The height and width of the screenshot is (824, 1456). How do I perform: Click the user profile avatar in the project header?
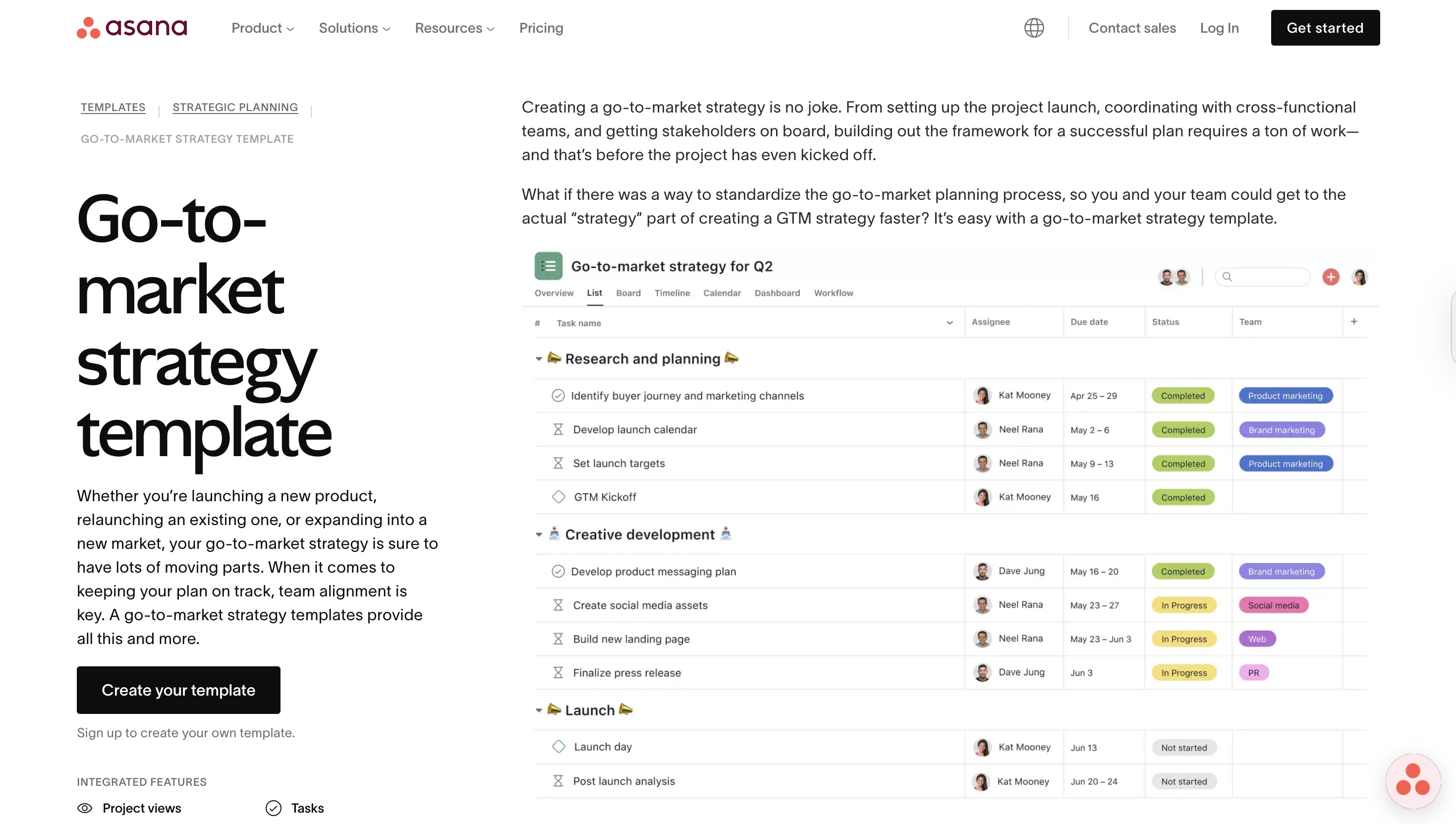coord(1360,277)
